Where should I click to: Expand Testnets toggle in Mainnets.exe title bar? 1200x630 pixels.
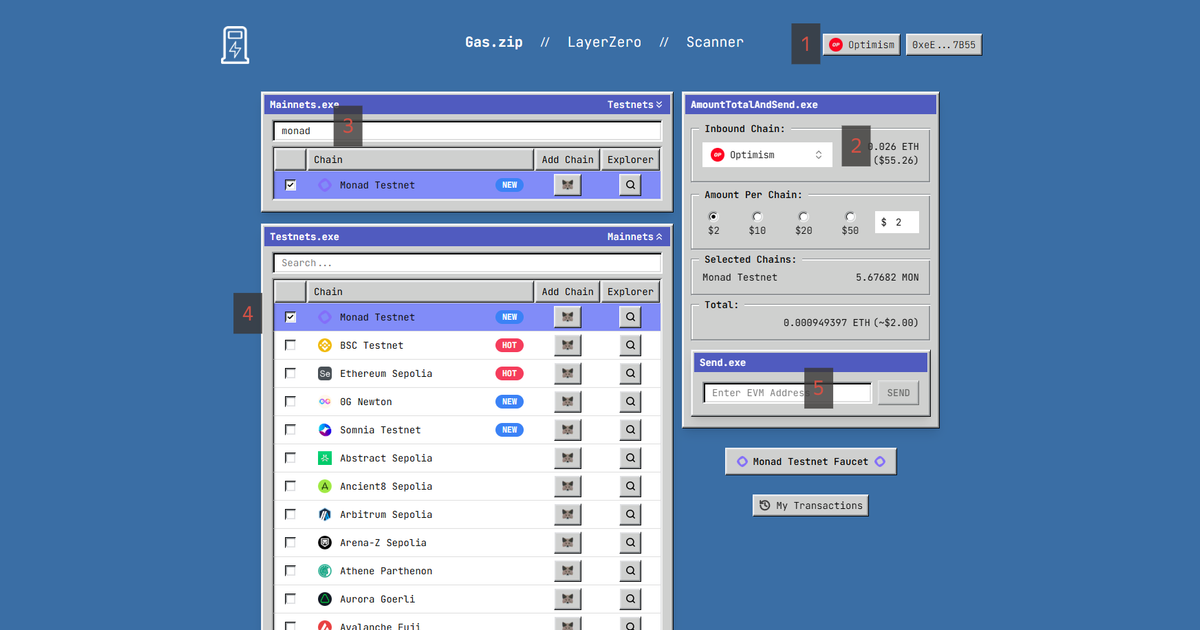[635, 104]
